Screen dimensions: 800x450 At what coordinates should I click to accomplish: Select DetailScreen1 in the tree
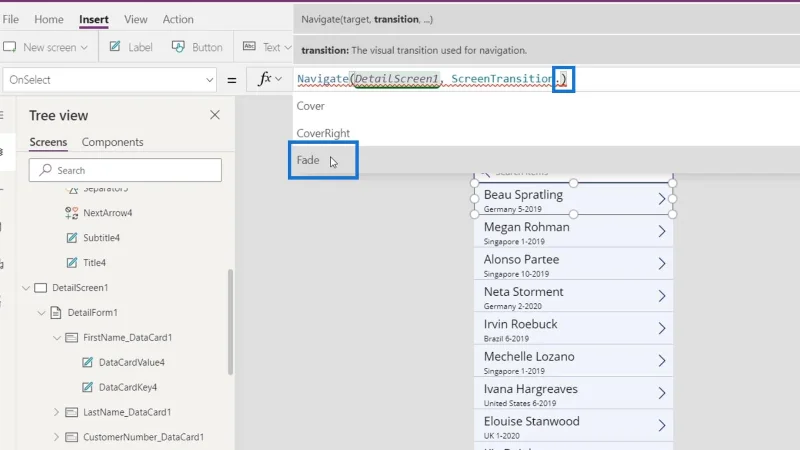(x=80, y=288)
